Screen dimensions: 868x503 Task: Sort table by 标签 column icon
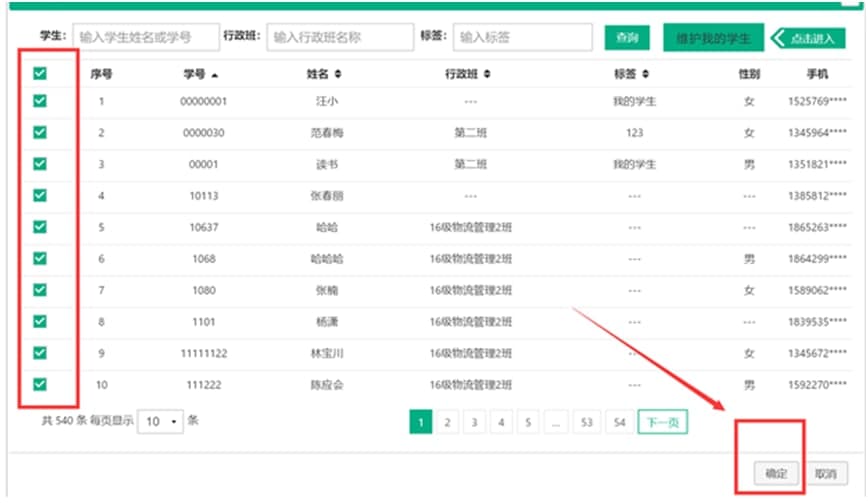point(645,75)
